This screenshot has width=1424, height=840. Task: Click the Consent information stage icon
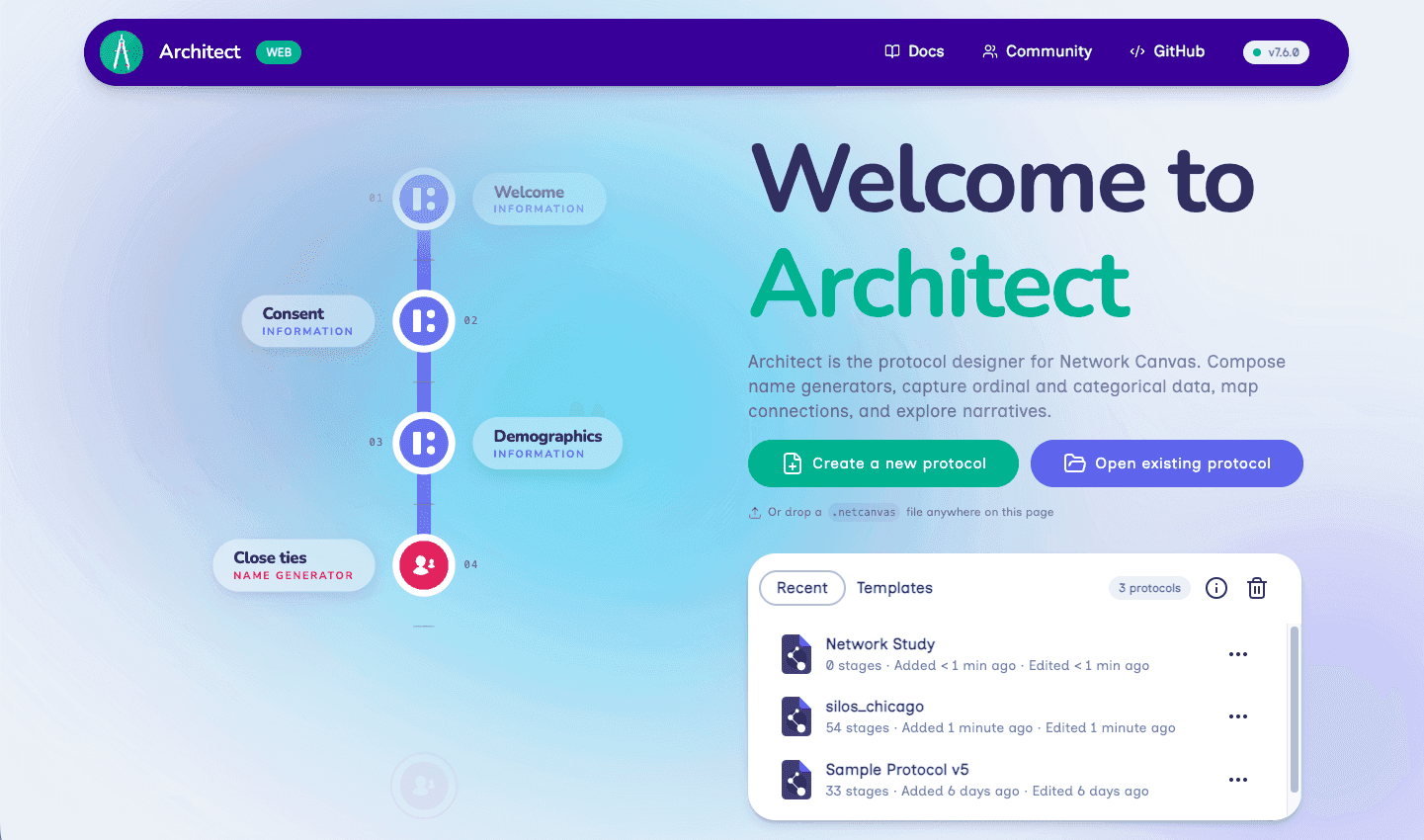coord(424,321)
